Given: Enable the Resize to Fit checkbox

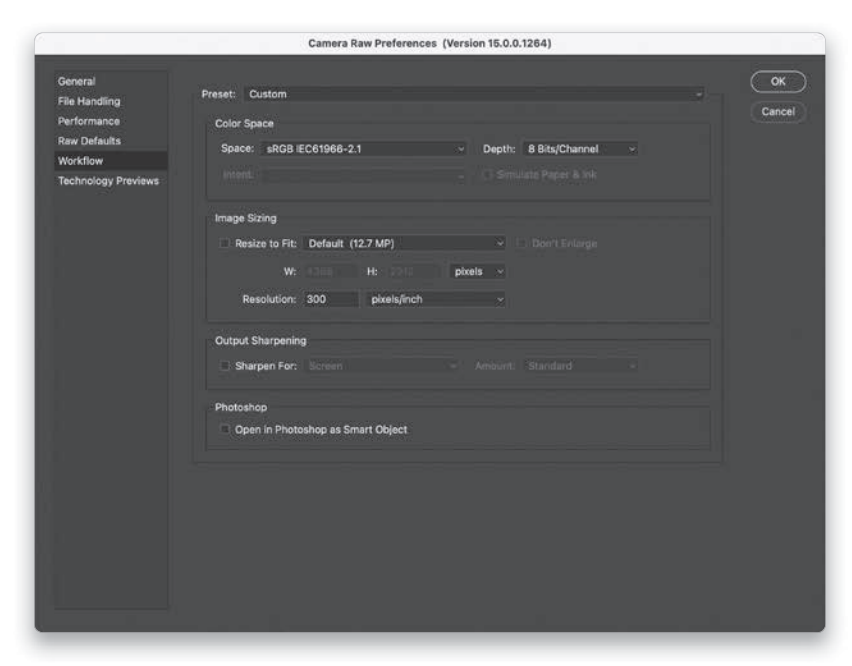Looking at the screenshot, I should click(x=225, y=243).
